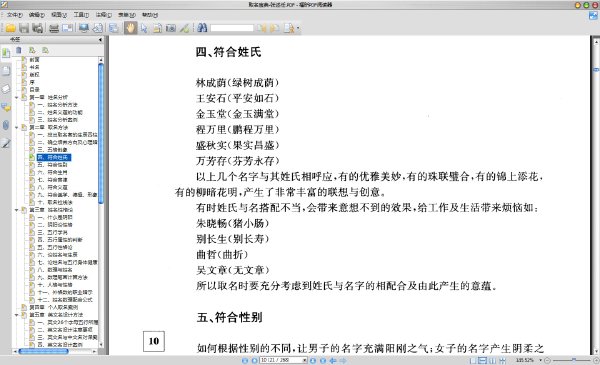Open the fifth menu bar item
Image resolution: width=600 pixels, height=365 pixels.
click(x=104, y=15)
